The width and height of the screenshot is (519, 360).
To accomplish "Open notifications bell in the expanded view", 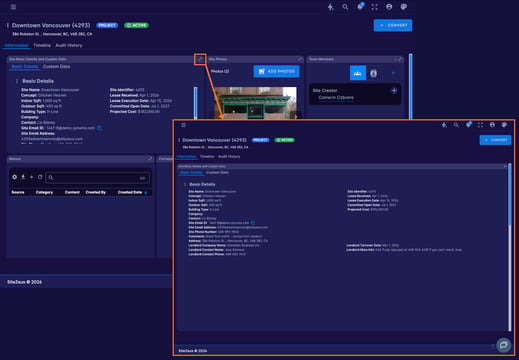I will pos(468,125).
